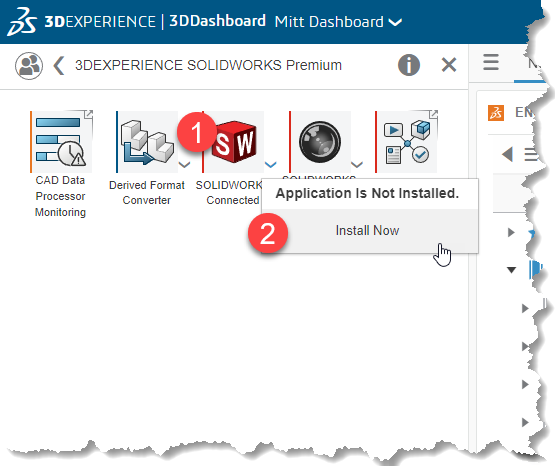555x466 pixels.
Task: Go back with the left chevron
Action: coord(59,65)
